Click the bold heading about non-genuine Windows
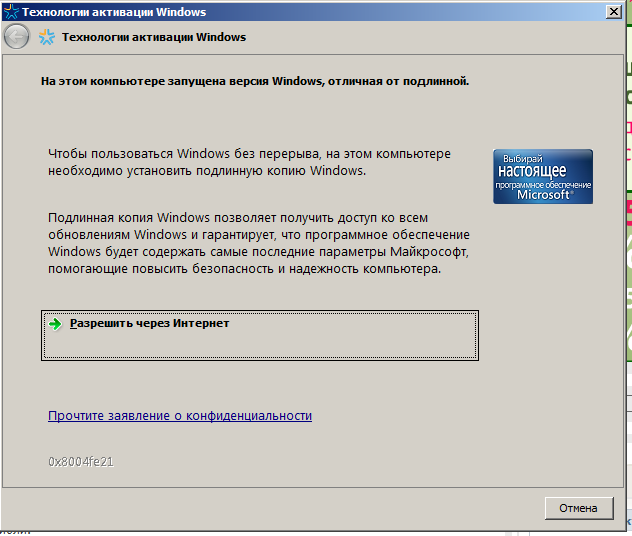 [x=255, y=80]
